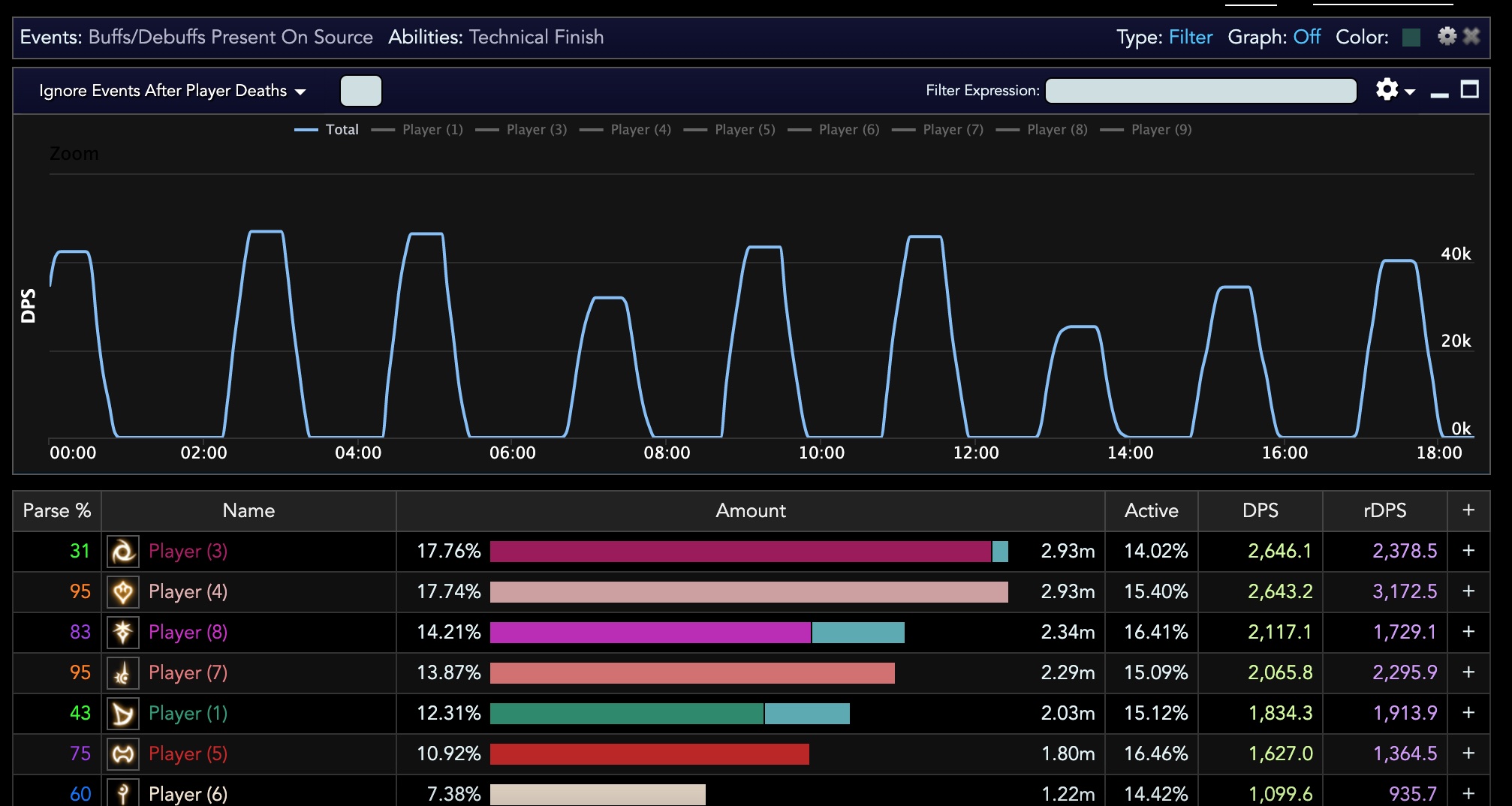Open Player (4) name link
This screenshot has height=806, width=1512.
pos(188,592)
